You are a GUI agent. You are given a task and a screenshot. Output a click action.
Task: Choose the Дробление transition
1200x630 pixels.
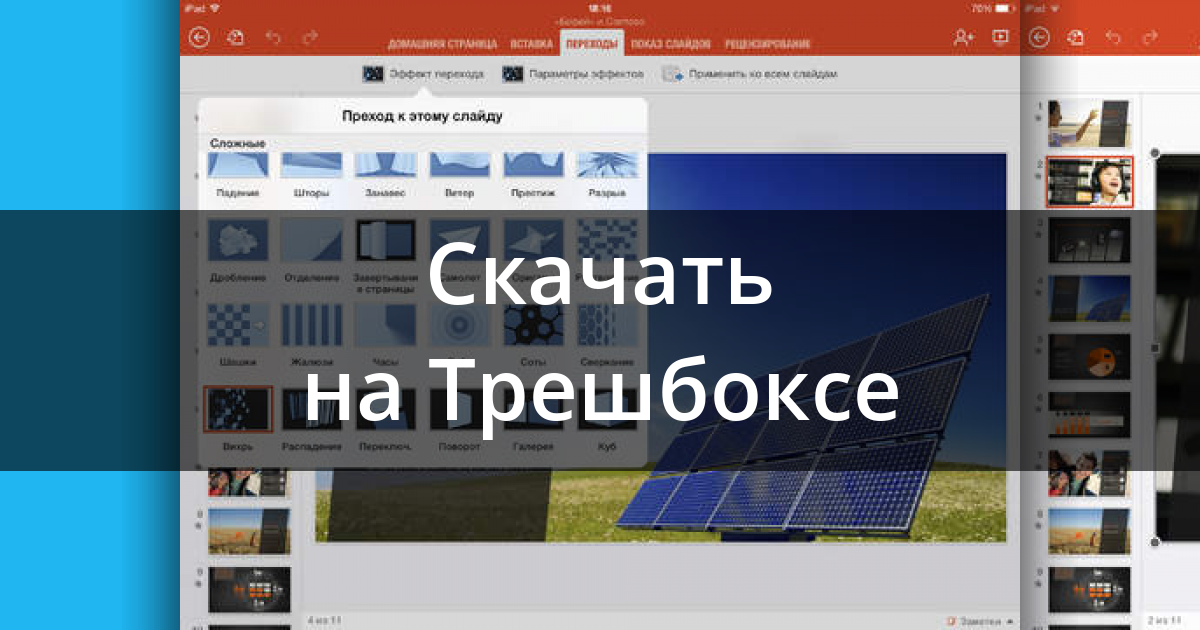coord(237,251)
